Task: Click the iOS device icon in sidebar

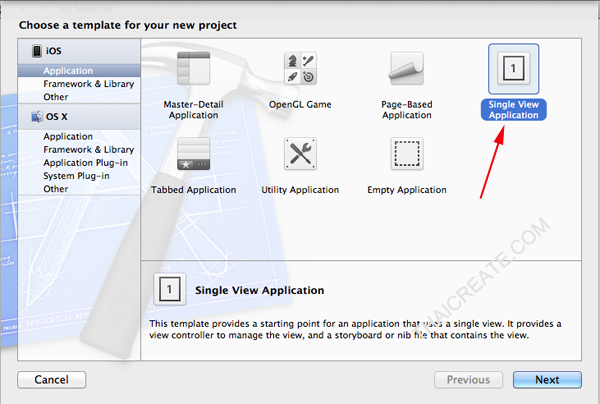Action: [37, 51]
